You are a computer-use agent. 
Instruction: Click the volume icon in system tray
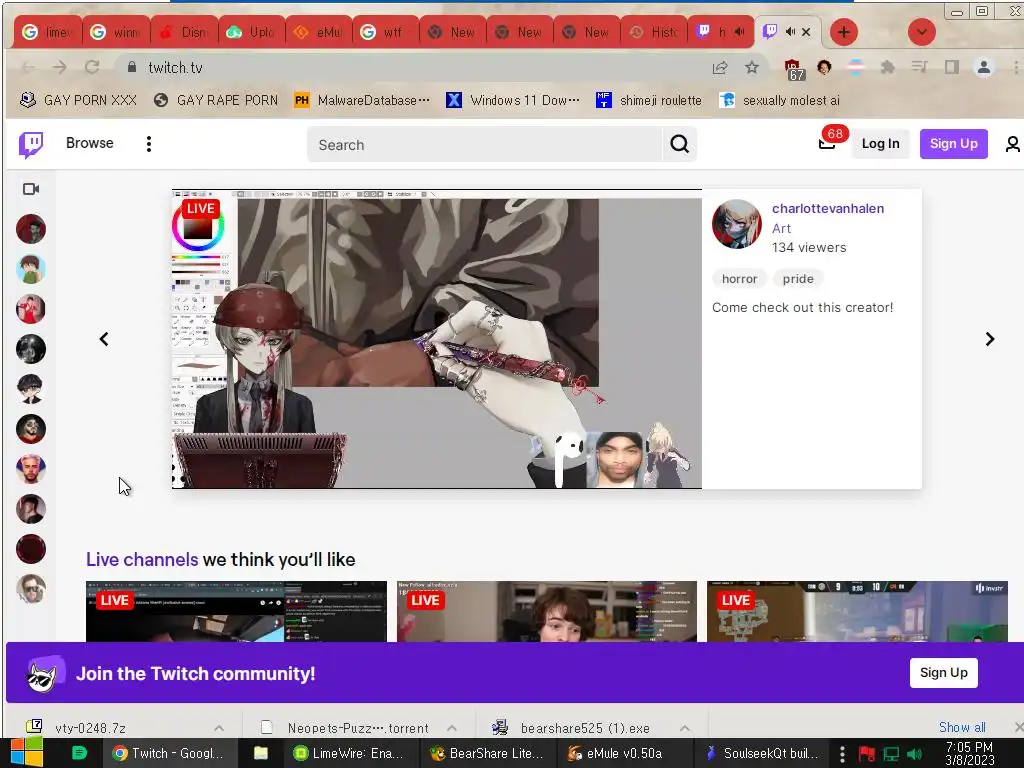point(914,754)
